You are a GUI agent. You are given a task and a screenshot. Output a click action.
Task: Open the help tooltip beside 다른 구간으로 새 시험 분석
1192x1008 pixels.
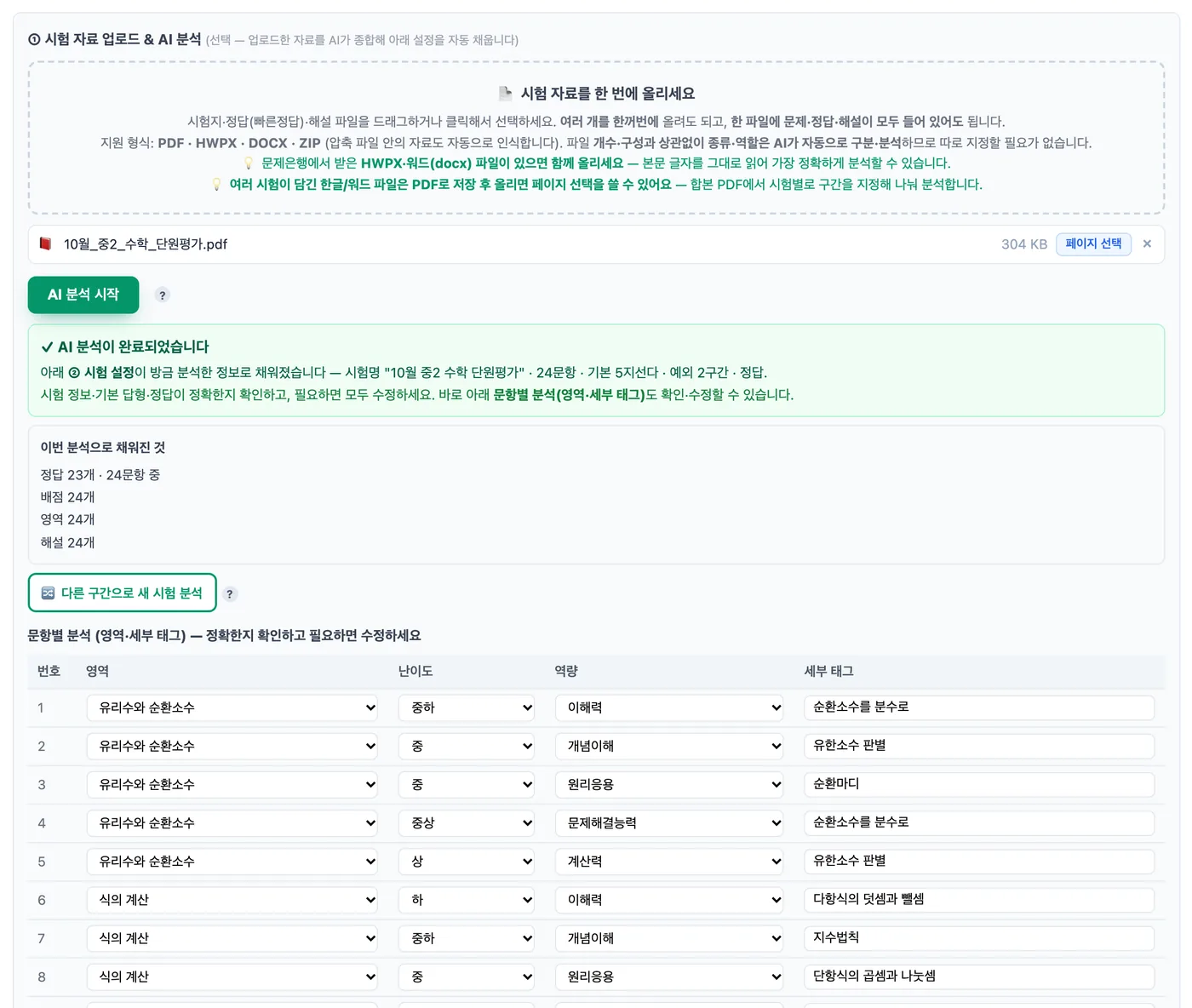tap(230, 594)
